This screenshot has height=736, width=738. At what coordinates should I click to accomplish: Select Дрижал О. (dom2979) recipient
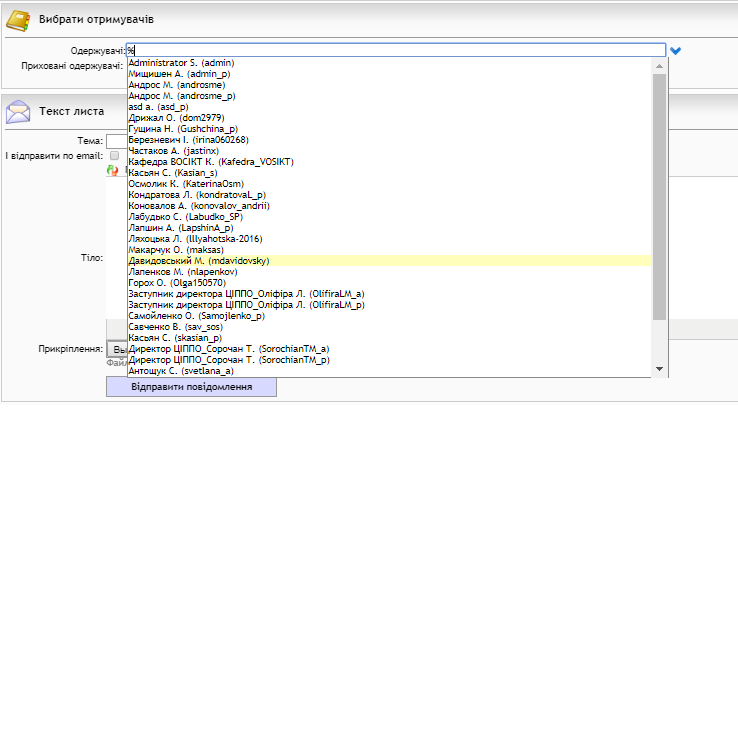tap(389, 118)
